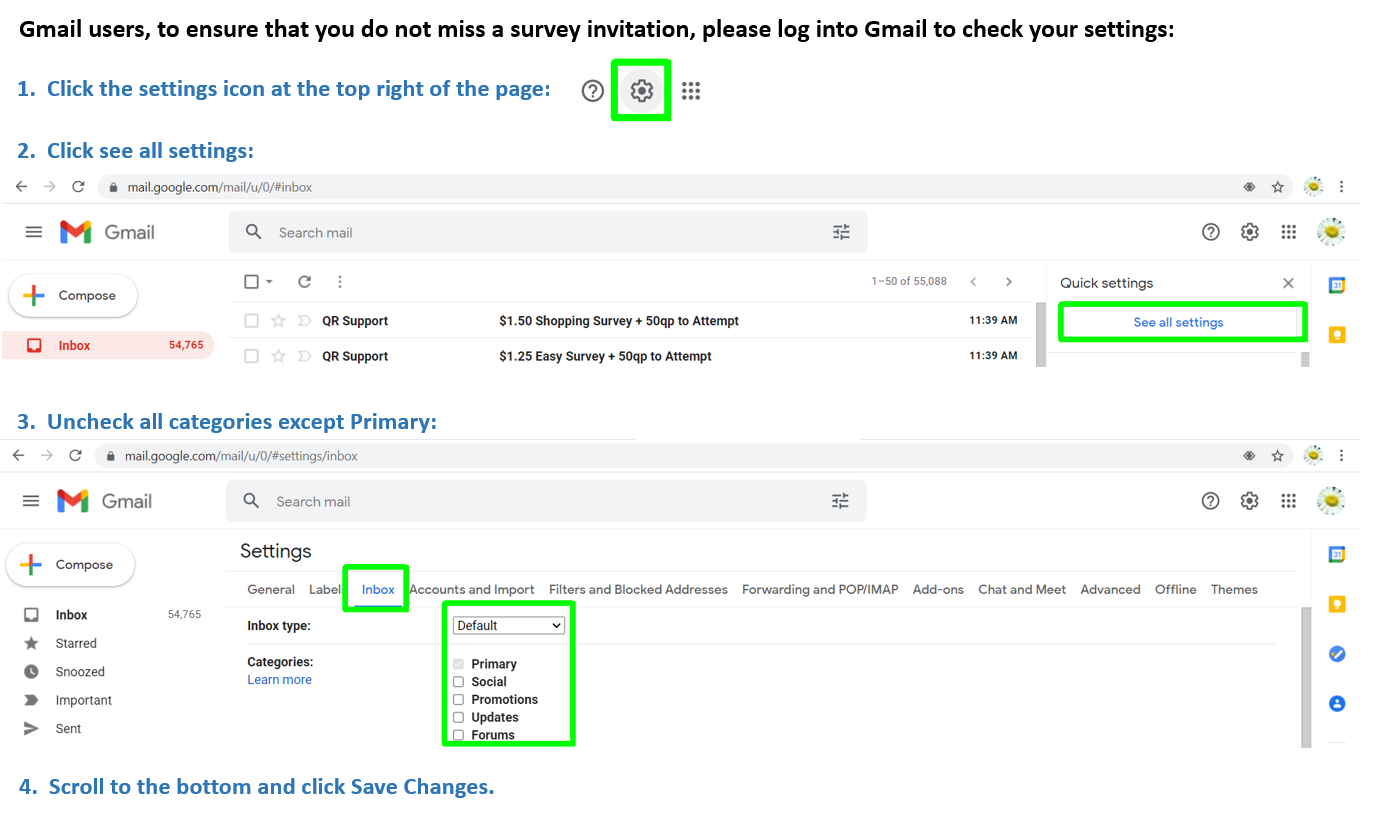Reload the page in step 2 browser bar
This screenshot has width=1391, height=822.
click(78, 187)
